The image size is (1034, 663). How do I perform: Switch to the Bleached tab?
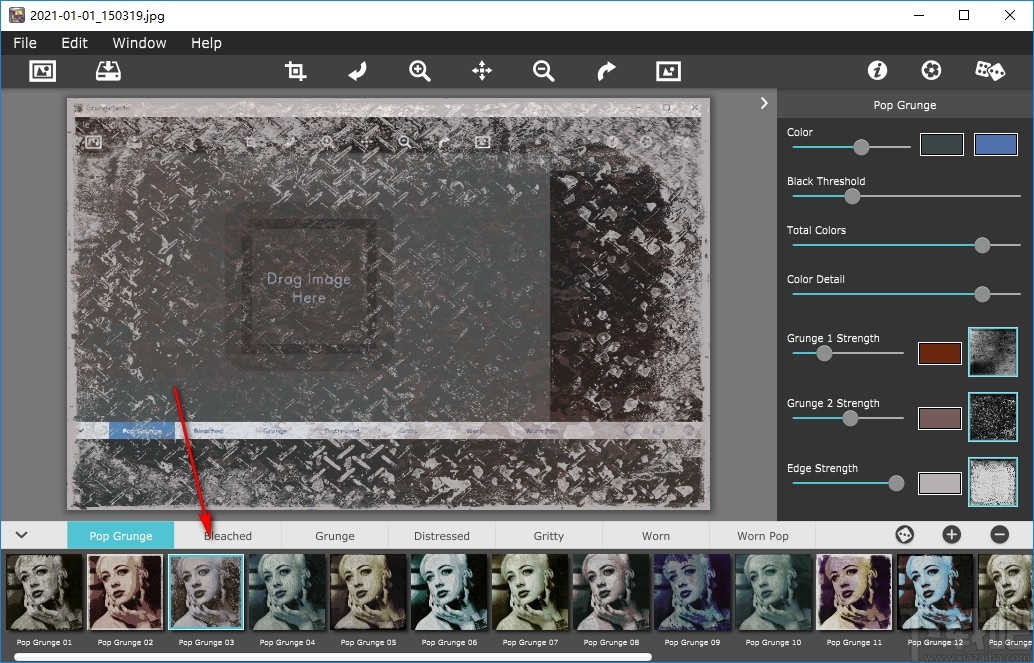click(228, 536)
